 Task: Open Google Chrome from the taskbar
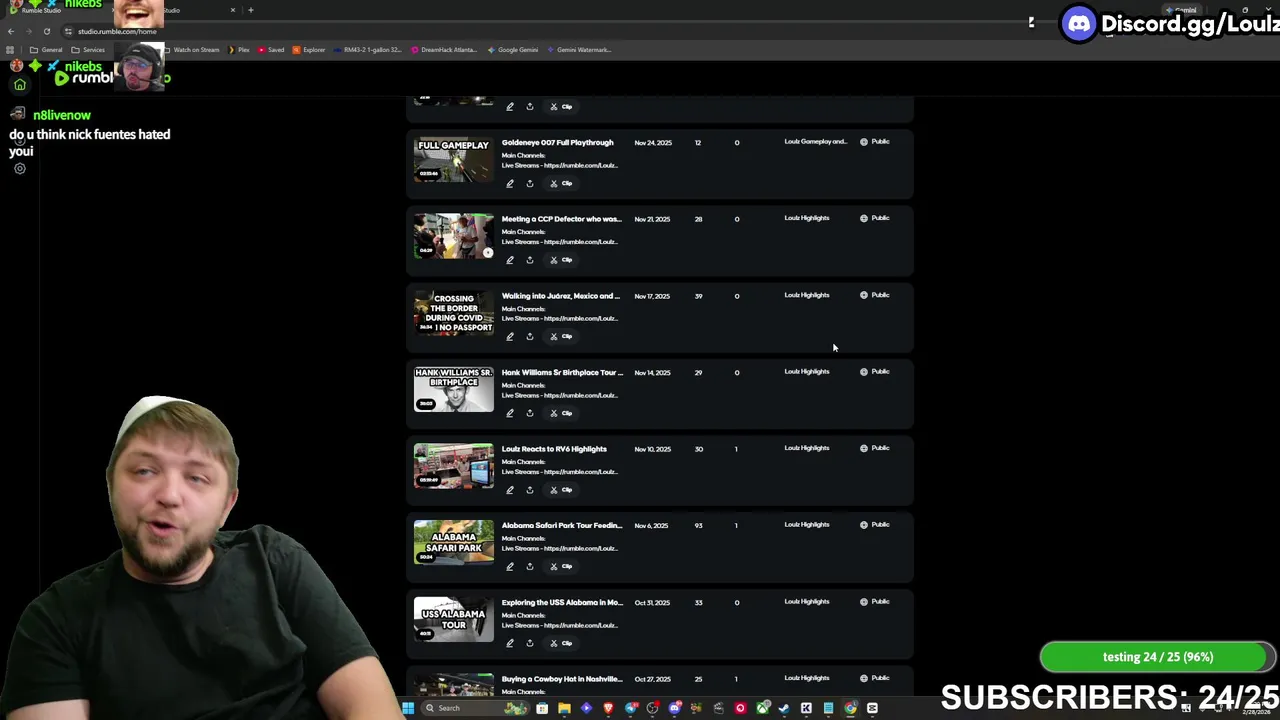coord(850,708)
